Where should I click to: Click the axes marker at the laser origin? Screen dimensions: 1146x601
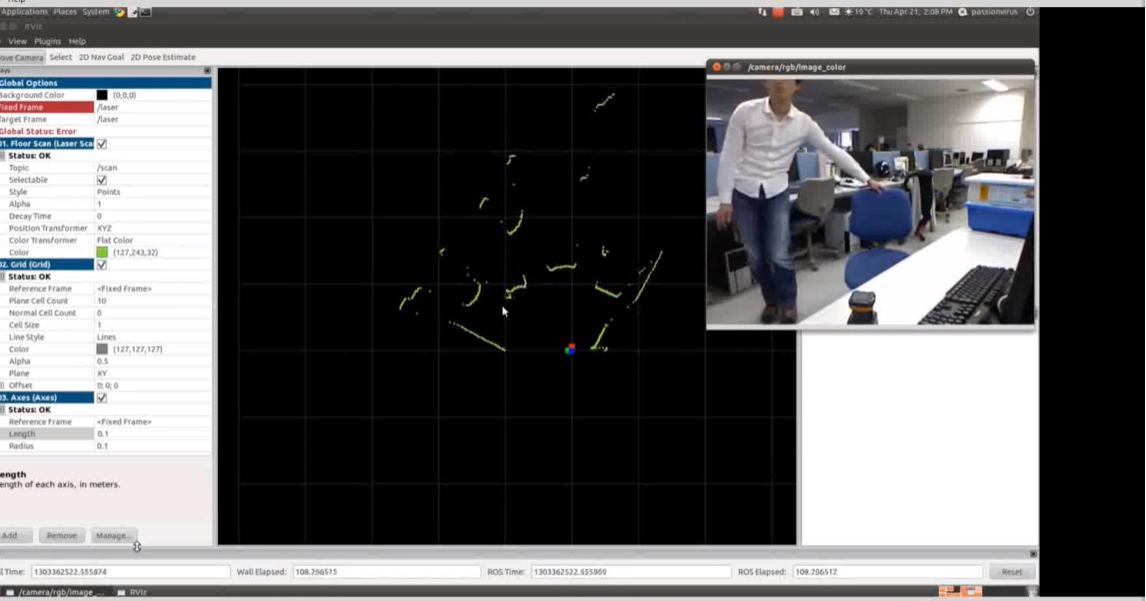[x=570, y=349]
